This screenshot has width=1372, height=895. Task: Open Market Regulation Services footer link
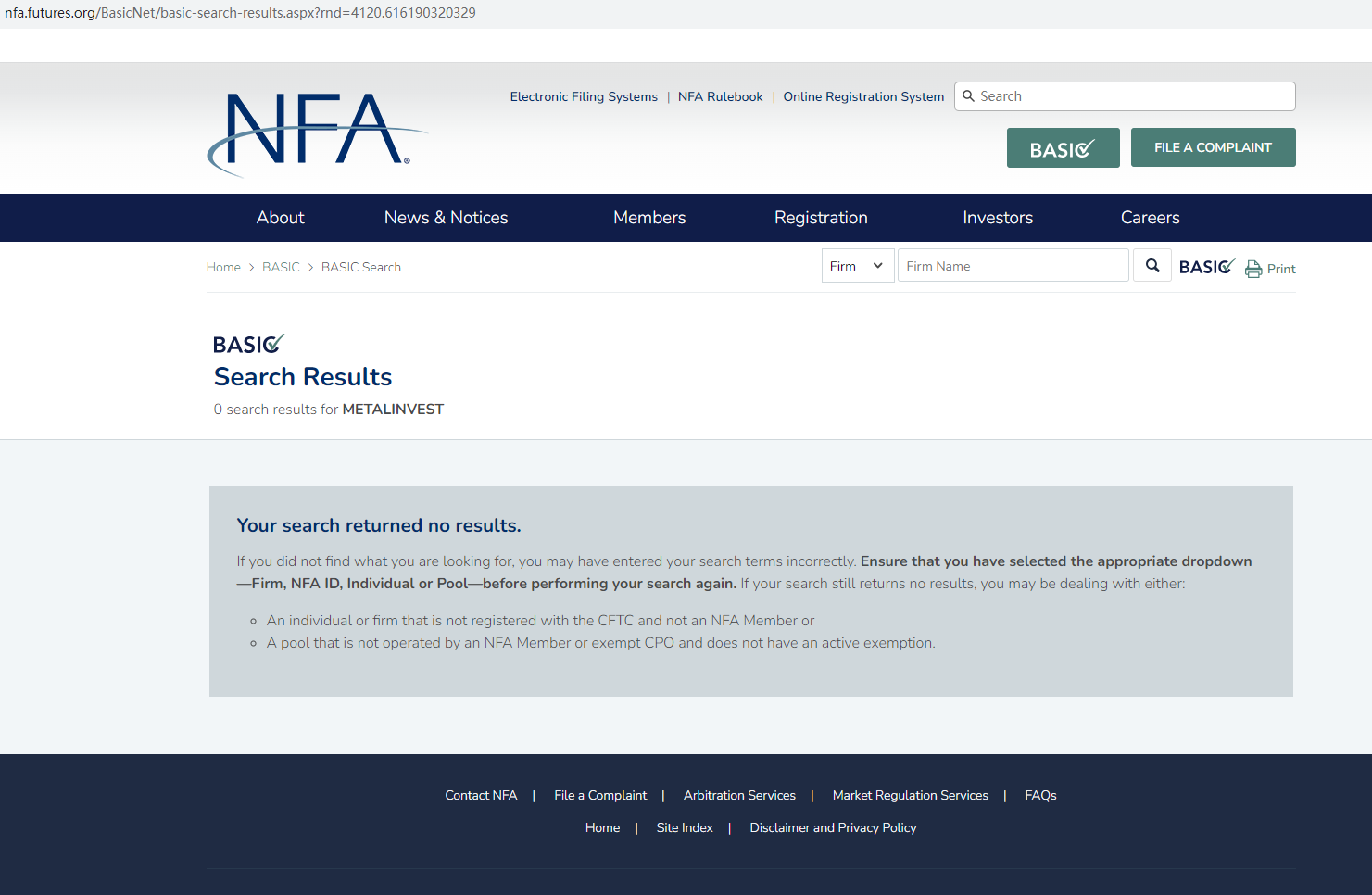911,795
